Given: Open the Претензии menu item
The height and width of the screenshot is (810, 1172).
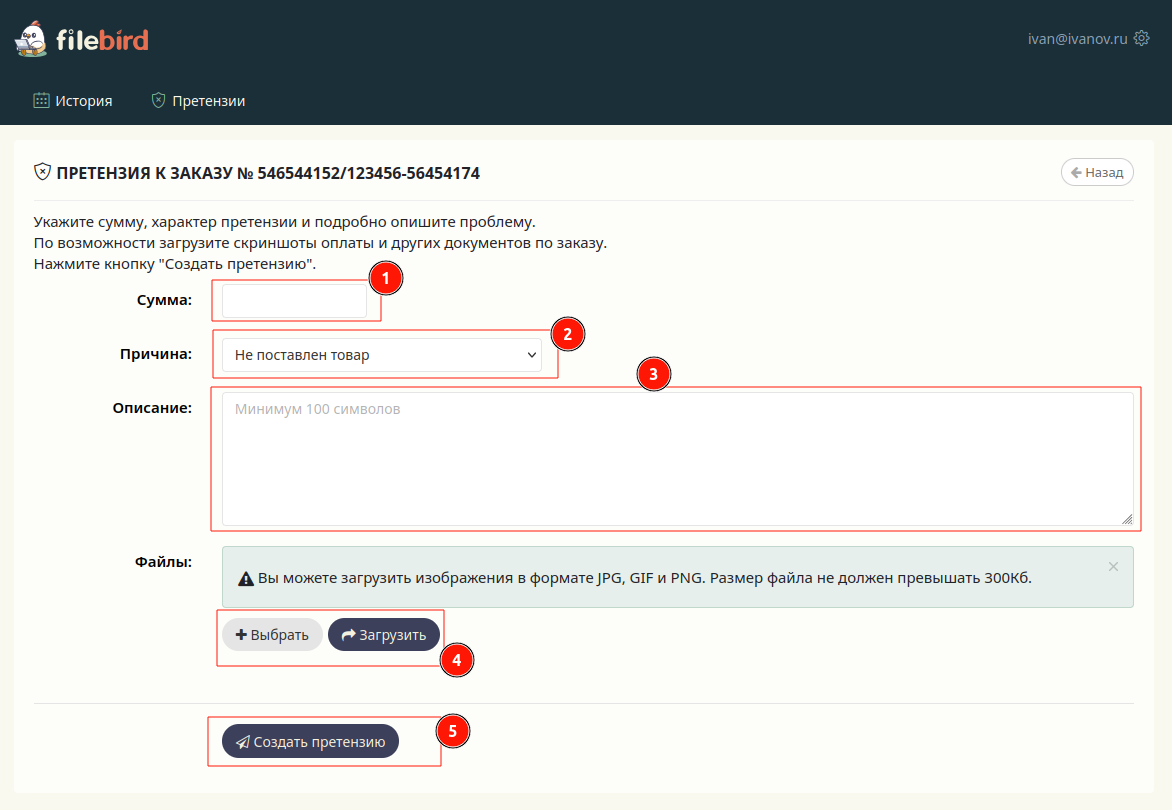Looking at the screenshot, I should point(198,100).
